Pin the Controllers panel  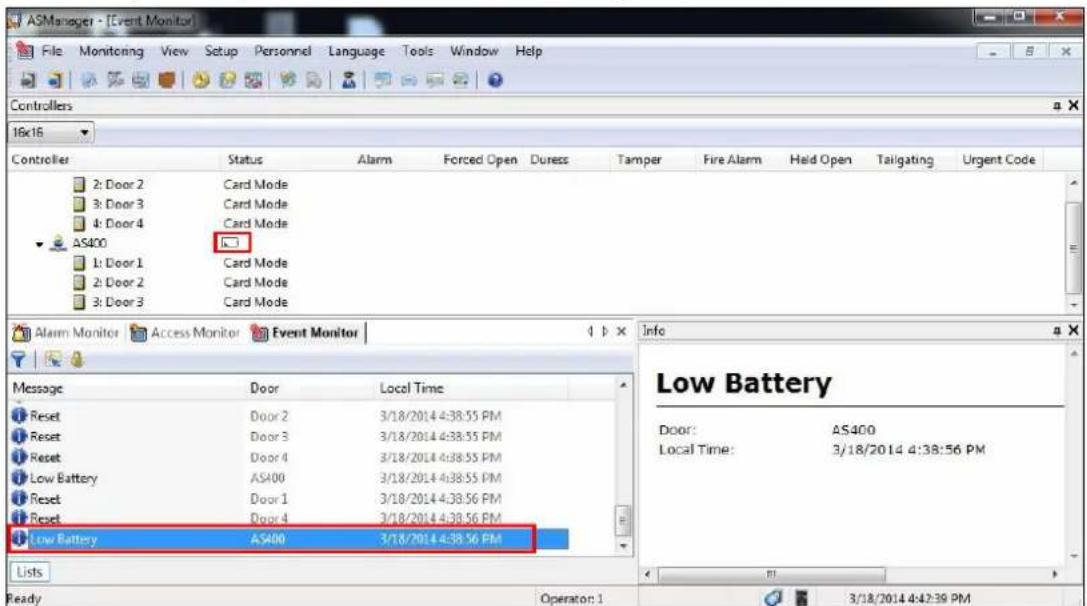coord(1057,105)
